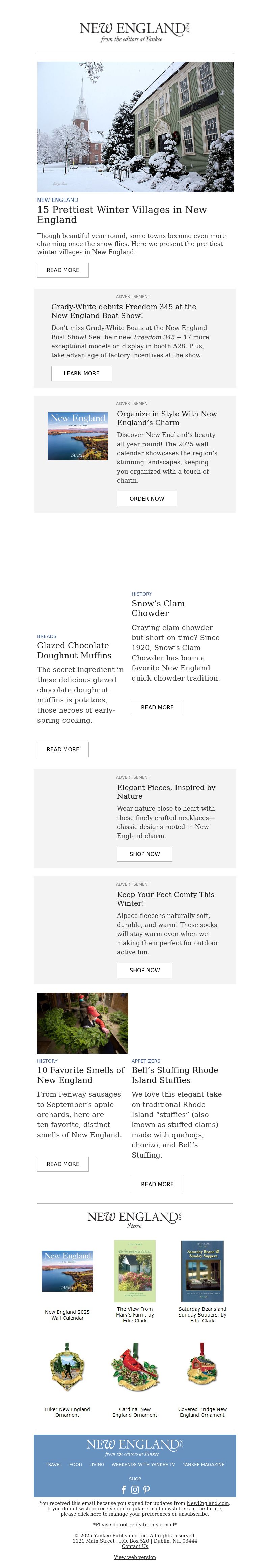This screenshot has height=1568, width=270.
Task: Open the manage preferences or unsubscribe link
Action: [x=143, y=1514]
